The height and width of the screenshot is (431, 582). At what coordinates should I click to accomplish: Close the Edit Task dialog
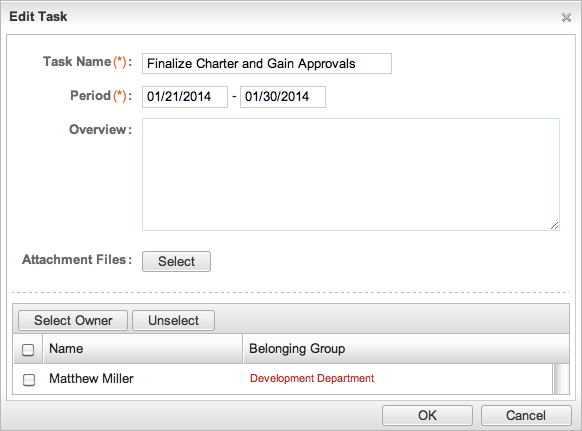coord(566,17)
